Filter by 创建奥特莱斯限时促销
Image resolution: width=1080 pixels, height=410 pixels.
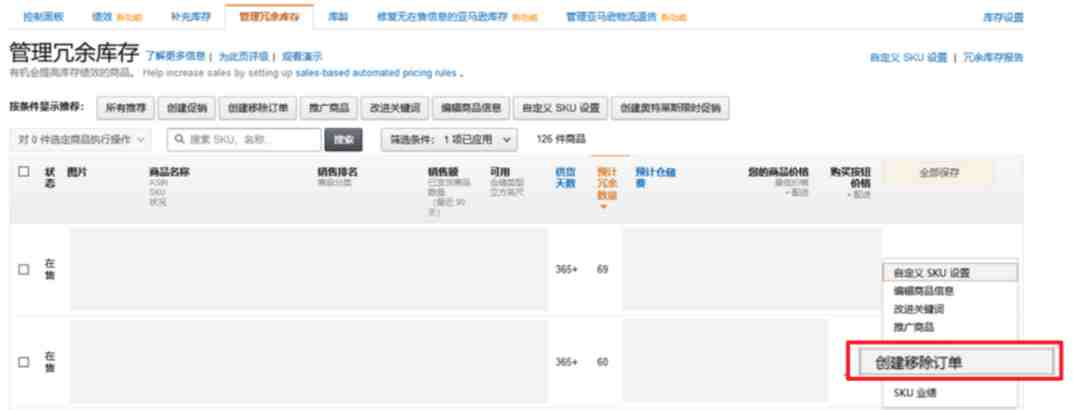pyautogui.click(x=670, y=107)
